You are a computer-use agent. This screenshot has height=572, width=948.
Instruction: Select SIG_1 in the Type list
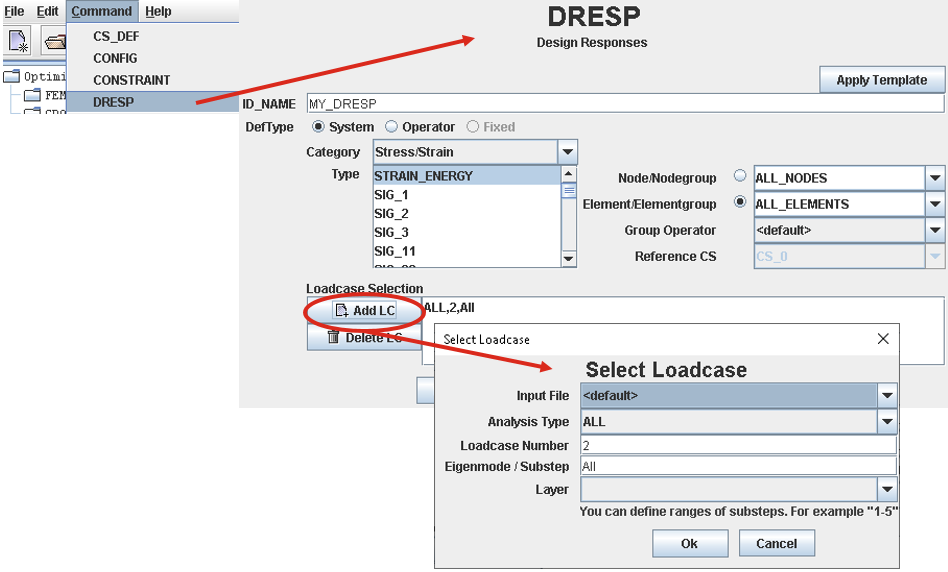point(467,195)
